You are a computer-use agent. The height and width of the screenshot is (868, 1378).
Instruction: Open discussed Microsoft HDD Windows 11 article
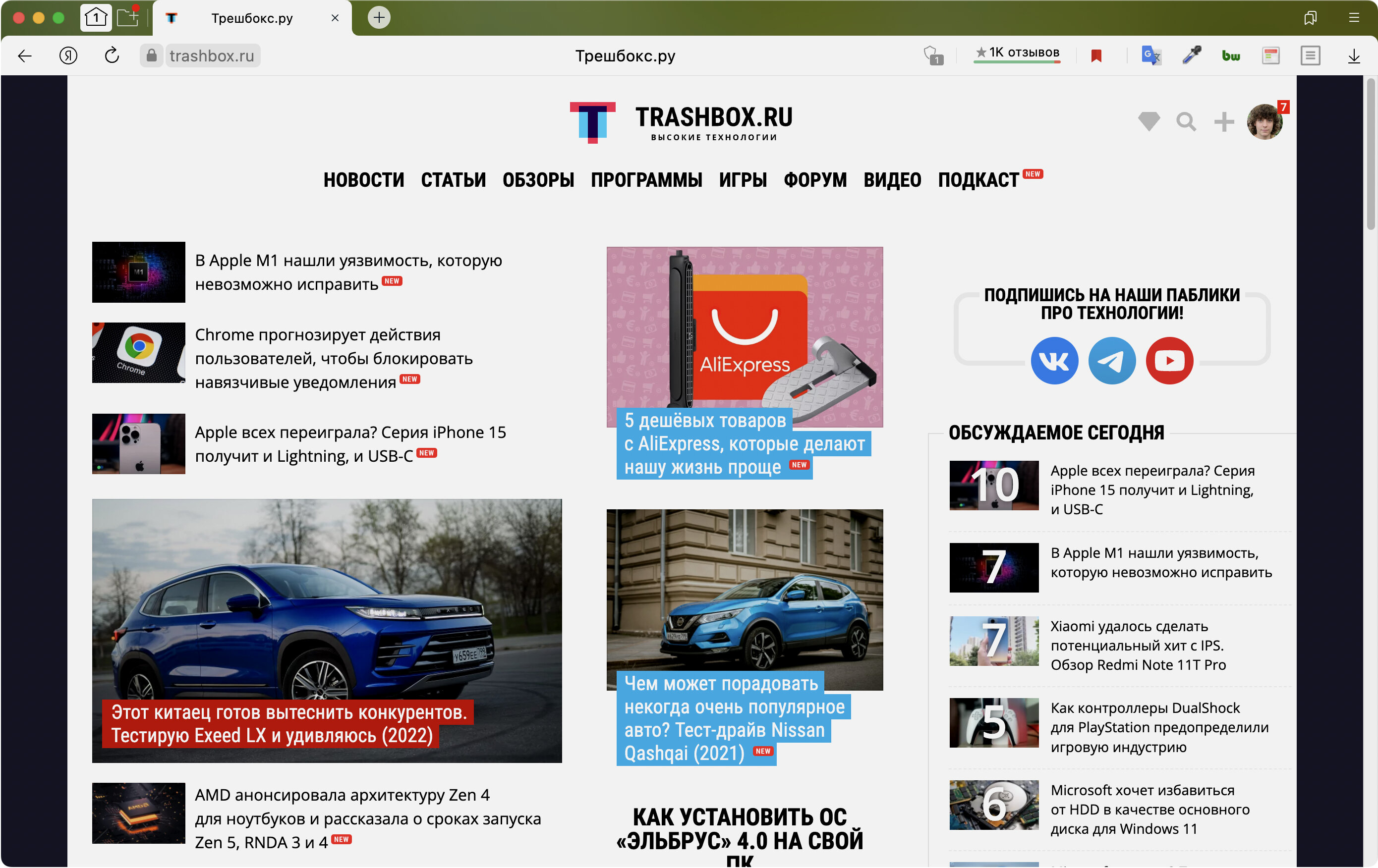coord(1150,810)
